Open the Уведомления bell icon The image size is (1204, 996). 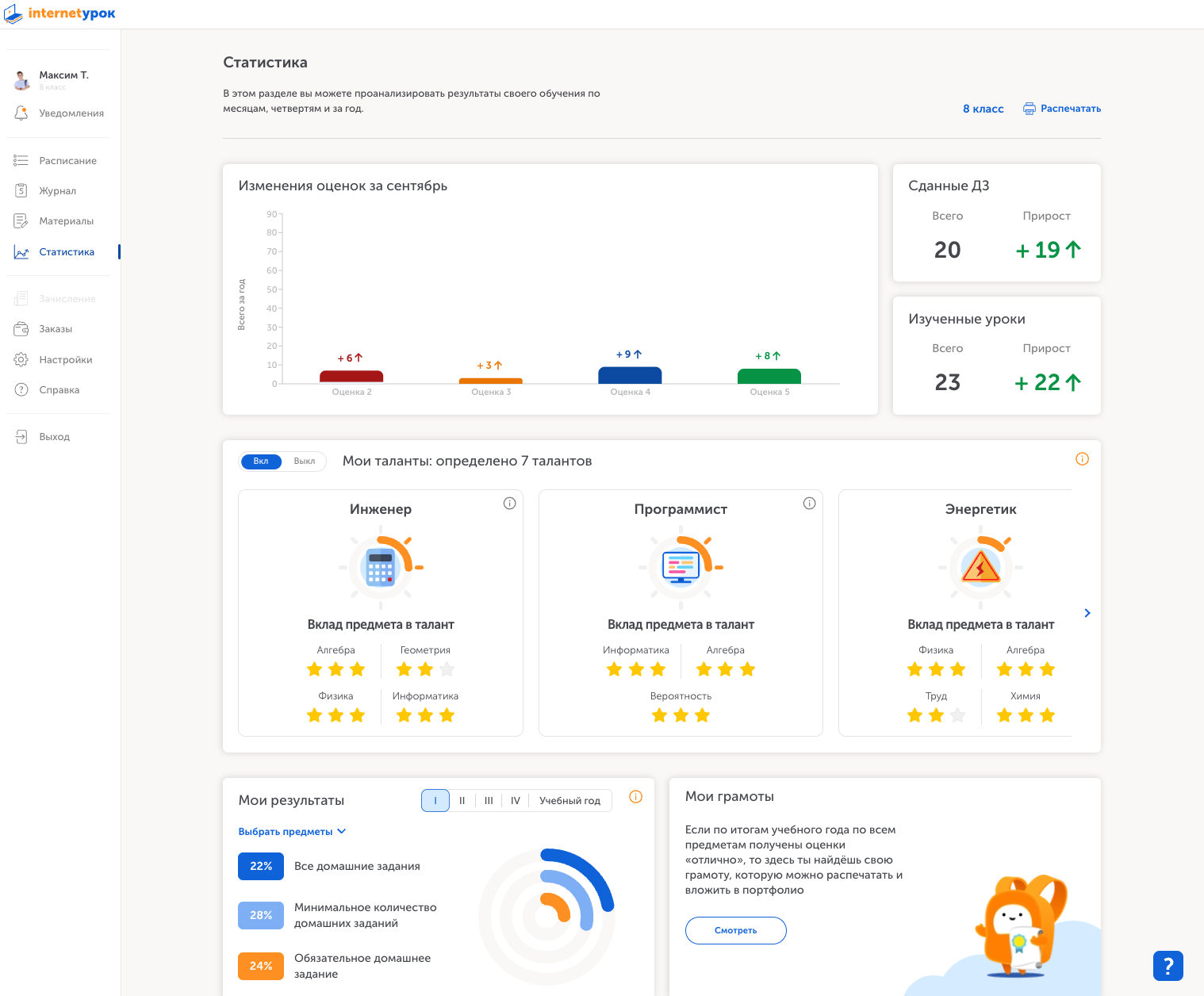21,113
